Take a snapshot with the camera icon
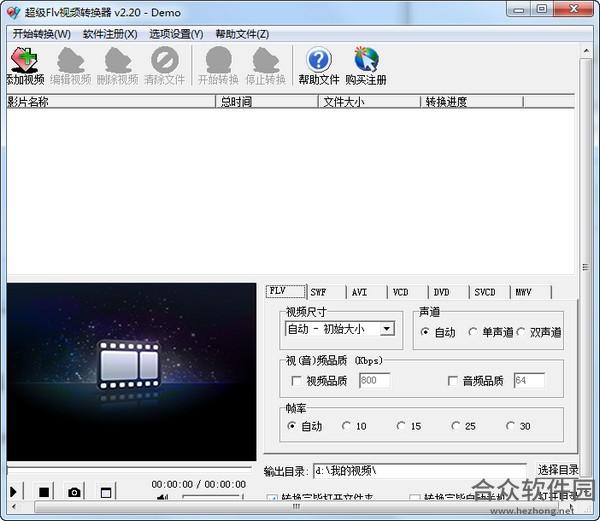600x521 pixels. (74, 492)
